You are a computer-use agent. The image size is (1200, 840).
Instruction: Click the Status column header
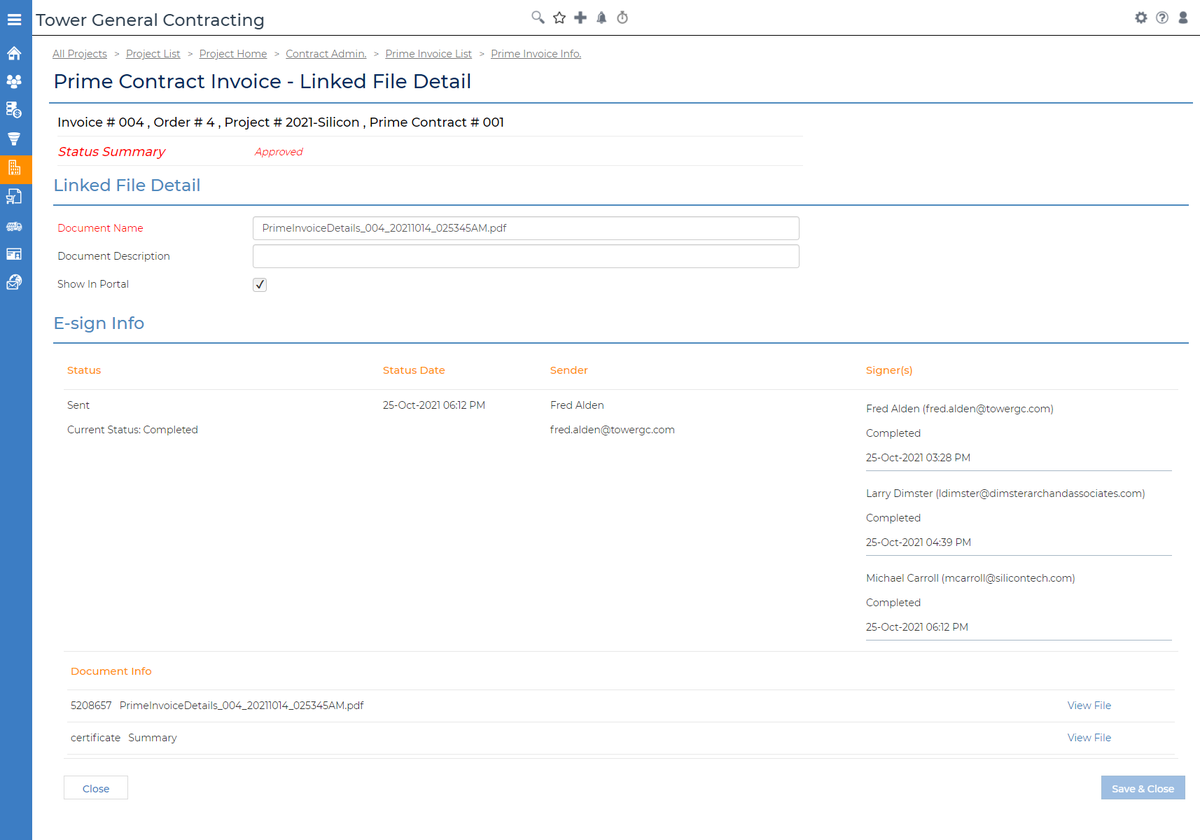tap(84, 370)
